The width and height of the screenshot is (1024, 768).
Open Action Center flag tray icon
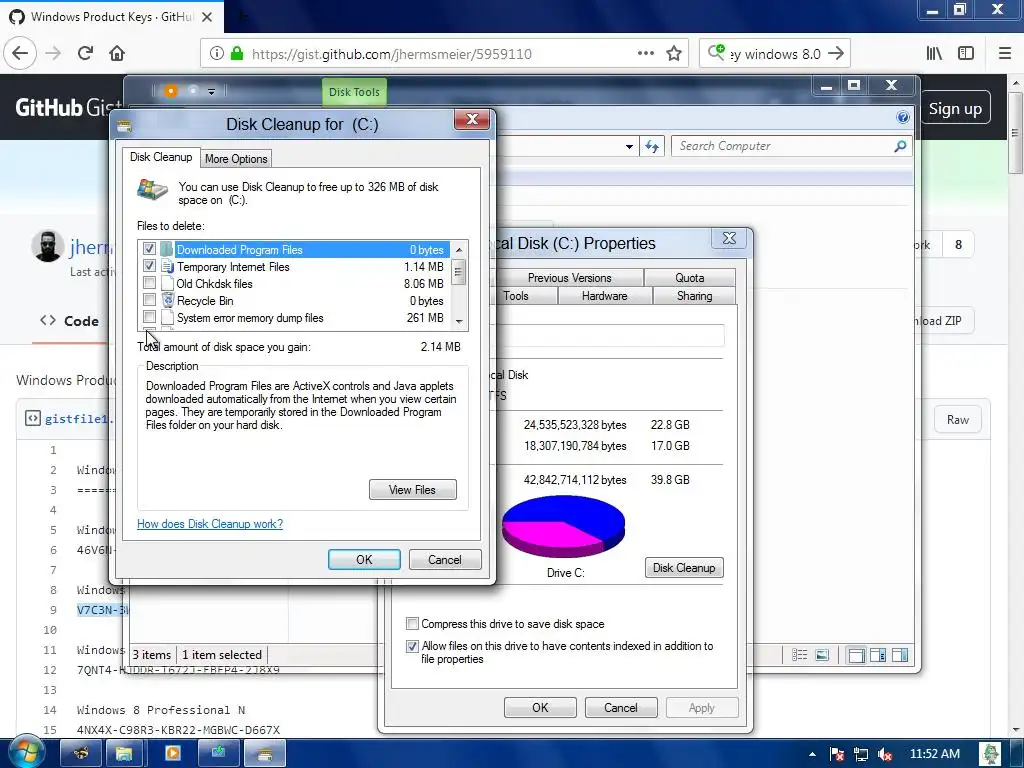tap(837, 754)
